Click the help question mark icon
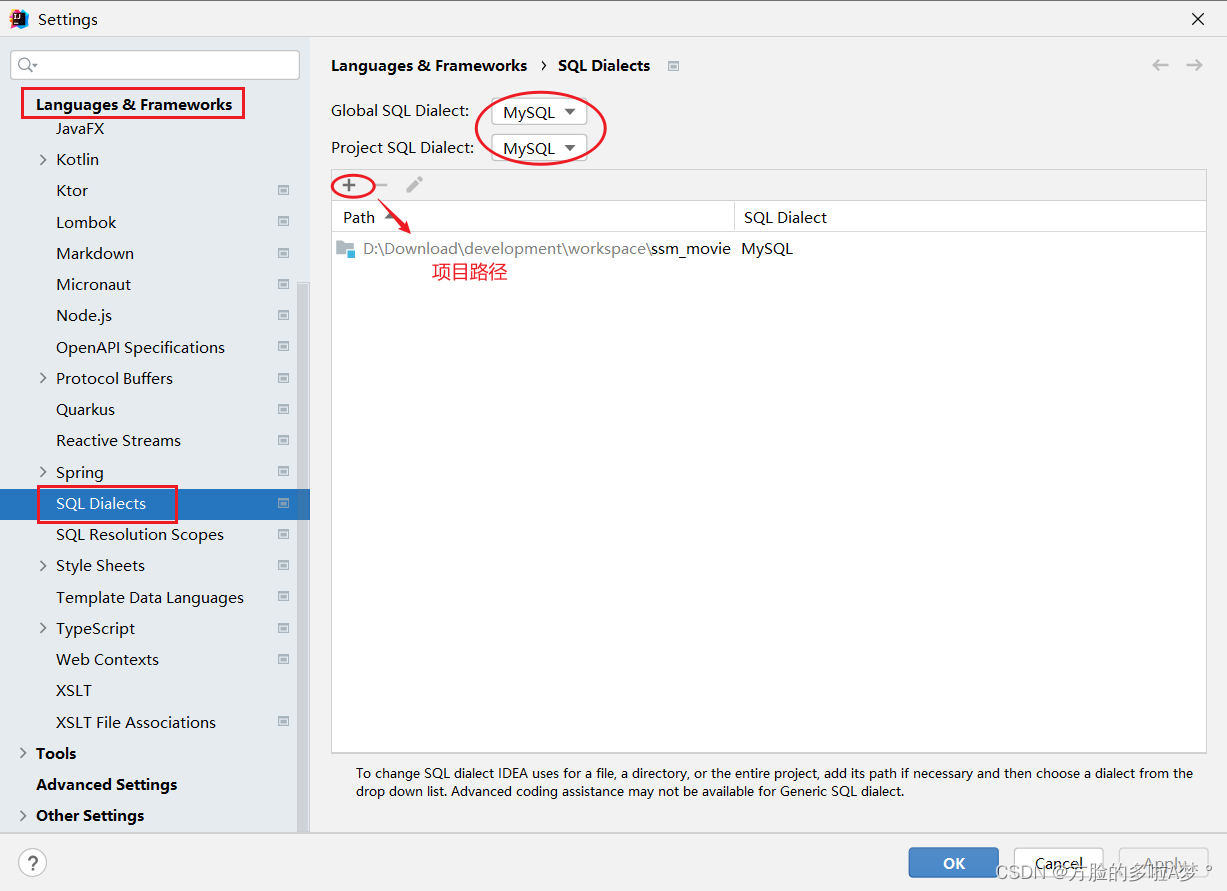The width and height of the screenshot is (1227, 891). 33,862
